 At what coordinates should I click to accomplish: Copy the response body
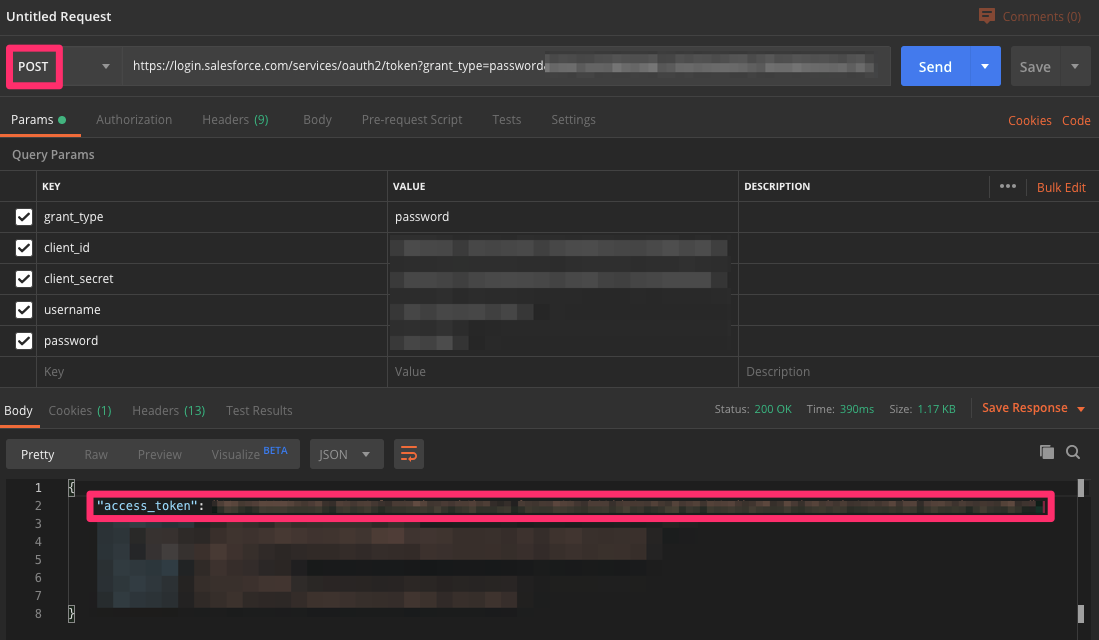[1047, 453]
